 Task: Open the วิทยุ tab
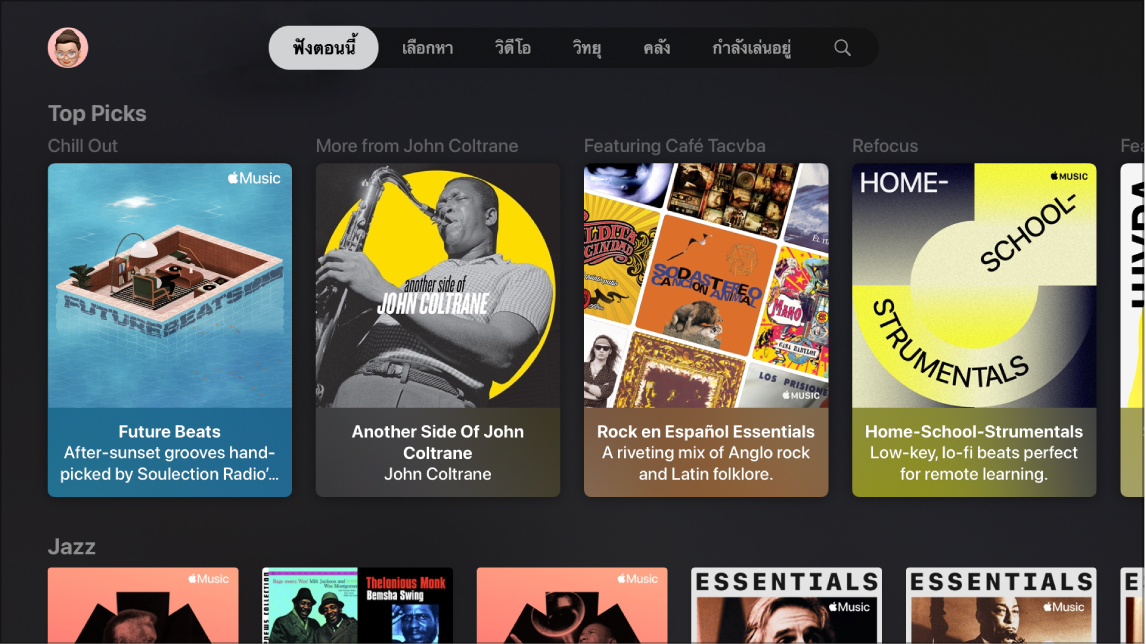pyautogui.click(x=587, y=48)
